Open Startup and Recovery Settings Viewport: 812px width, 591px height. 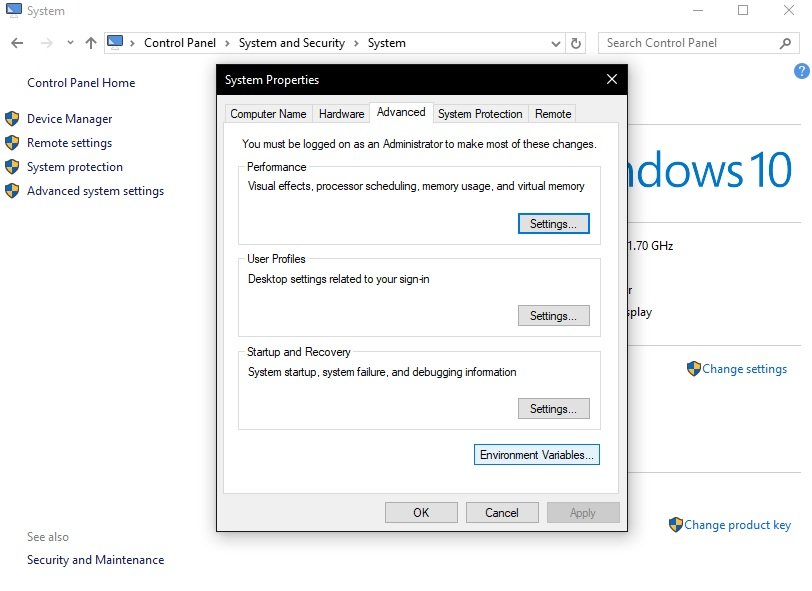tap(553, 409)
